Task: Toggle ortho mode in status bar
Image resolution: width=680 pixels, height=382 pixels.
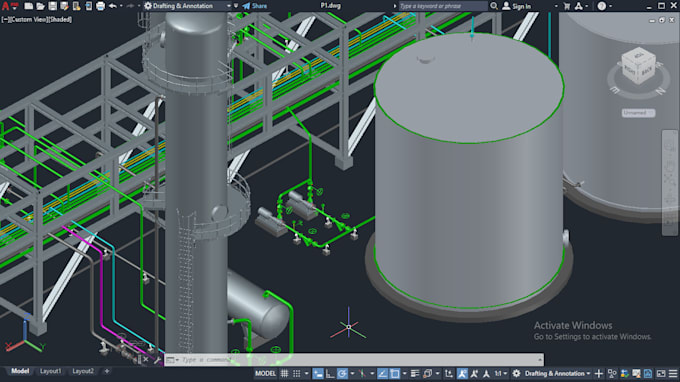Action: pos(330,373)
